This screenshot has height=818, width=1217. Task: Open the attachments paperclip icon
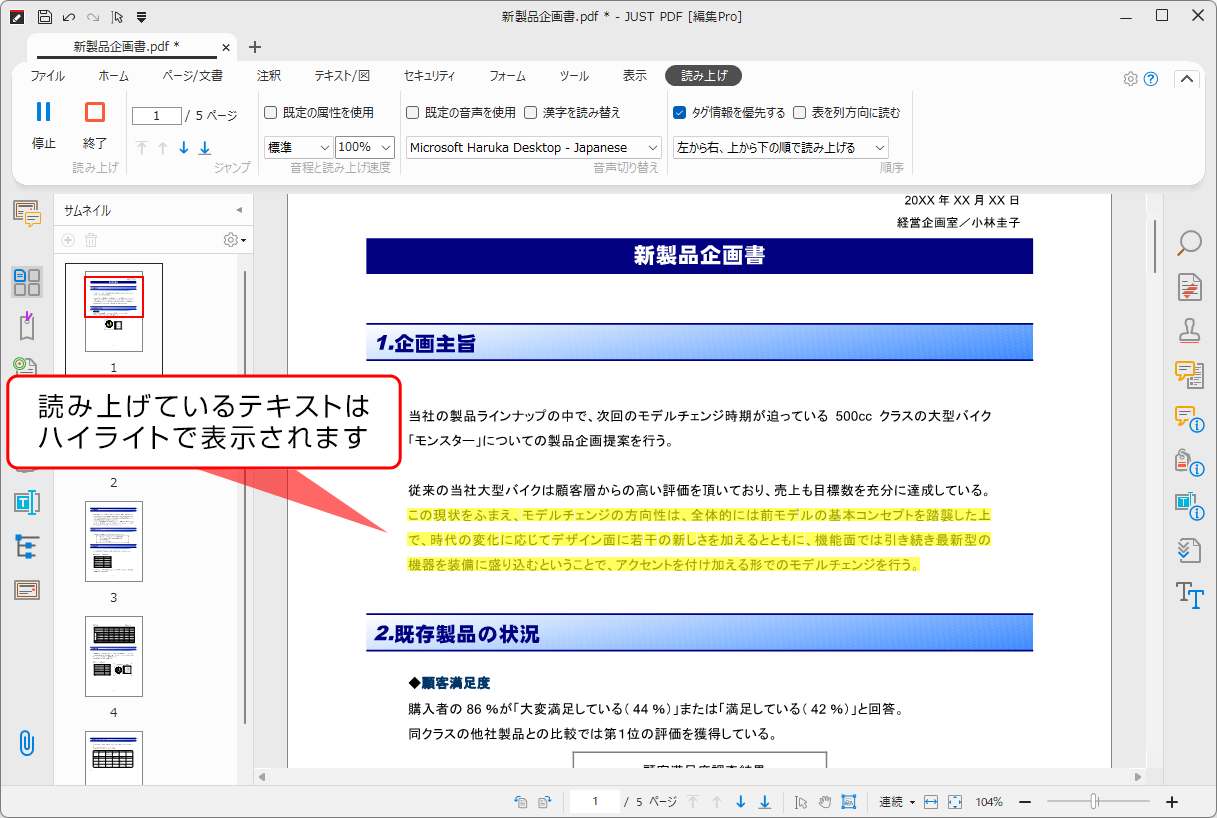coord(27,743)
